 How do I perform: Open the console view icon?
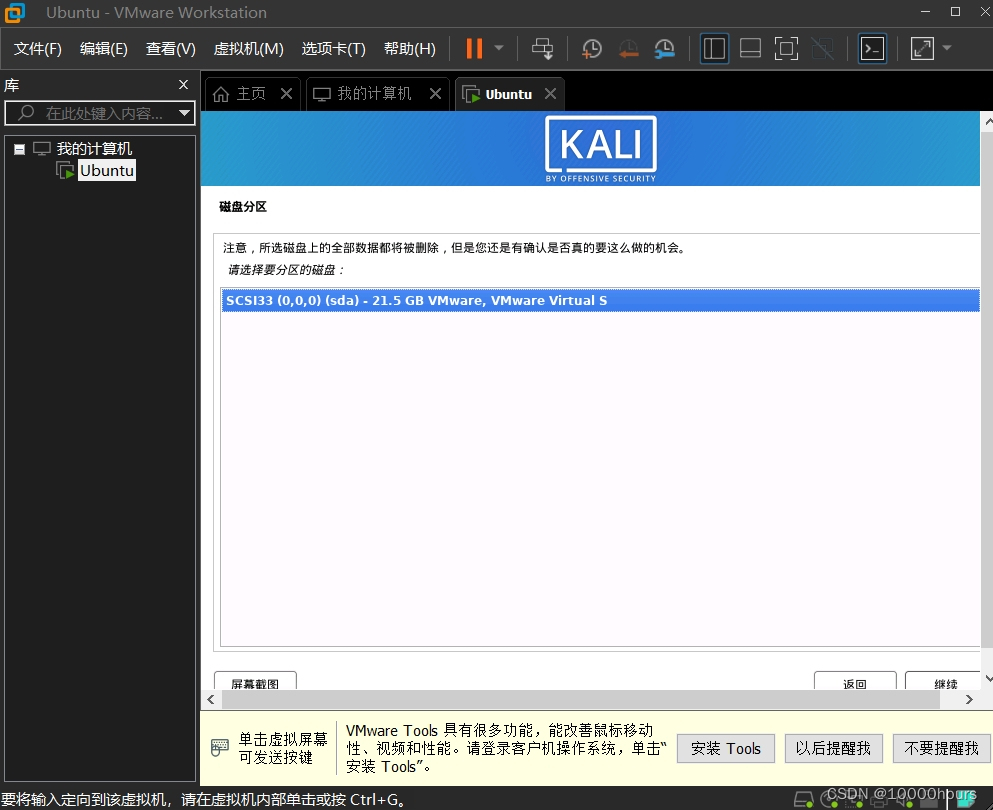(872, 49)
